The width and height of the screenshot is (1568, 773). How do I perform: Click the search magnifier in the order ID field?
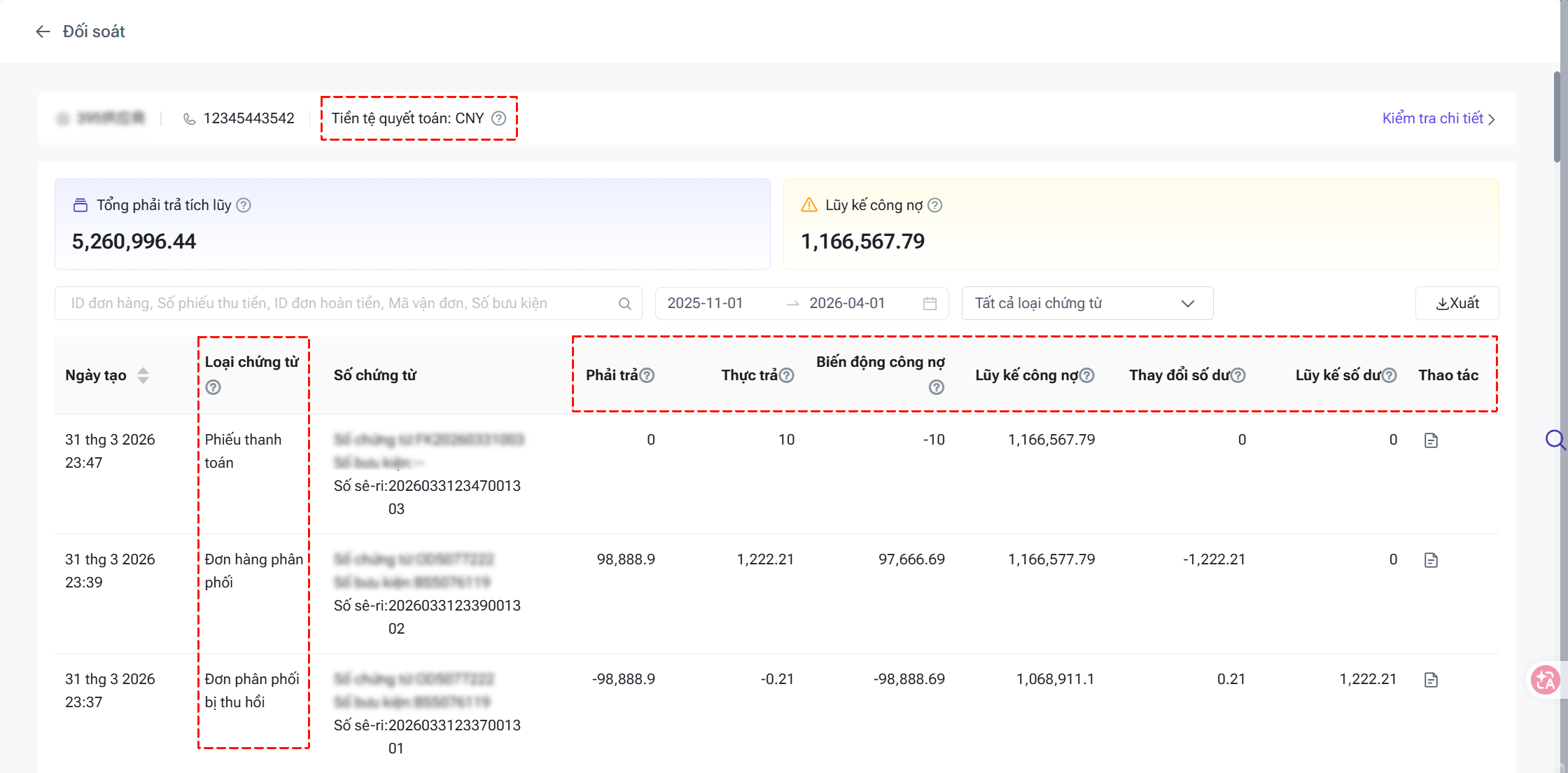tap(624, 304)
